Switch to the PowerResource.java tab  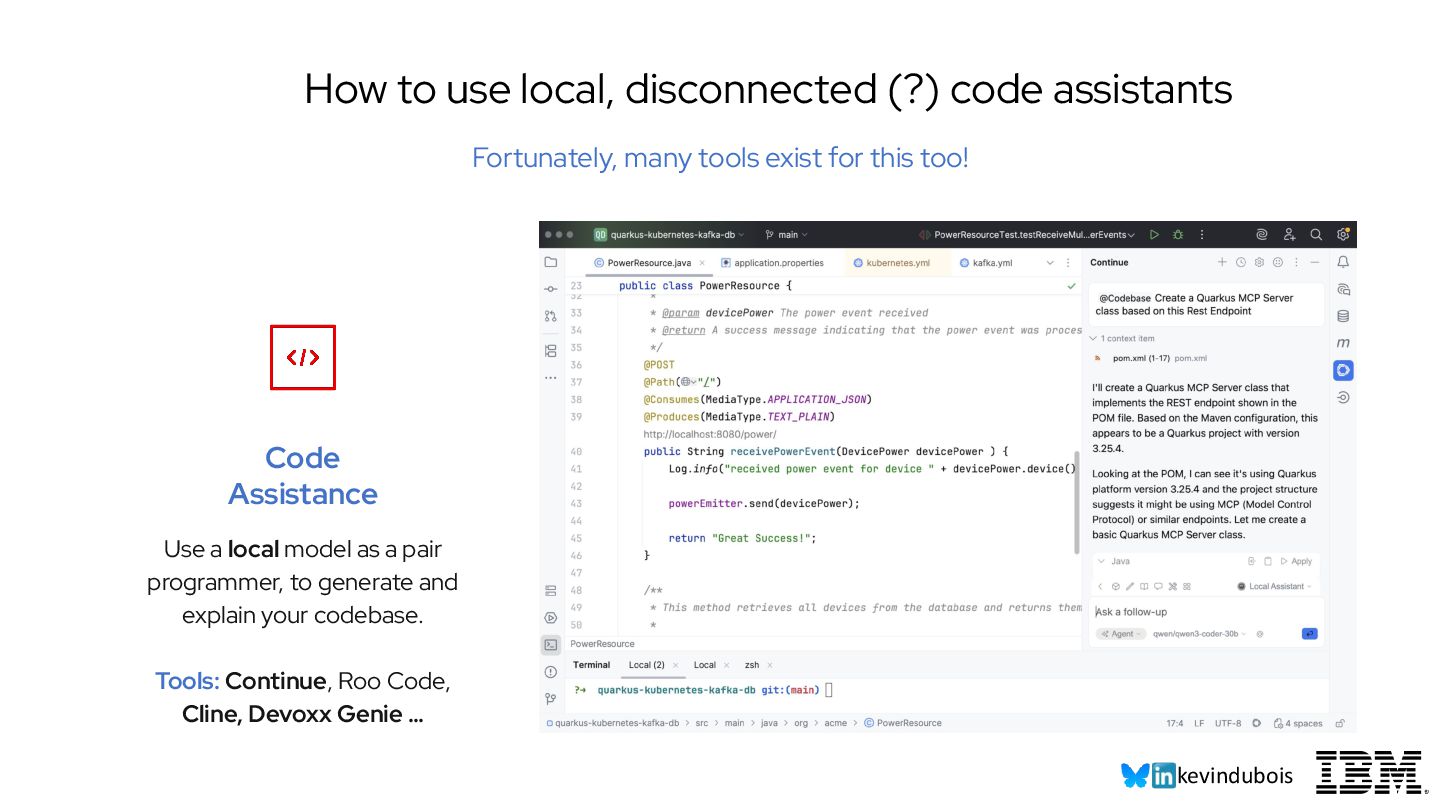649,263
